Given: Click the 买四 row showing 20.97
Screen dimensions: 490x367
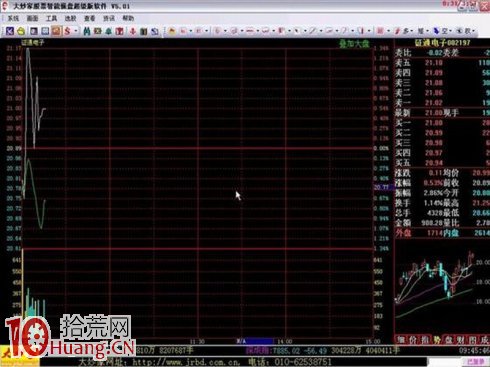Looking at the screenshot, I should [x=442, y=153].
